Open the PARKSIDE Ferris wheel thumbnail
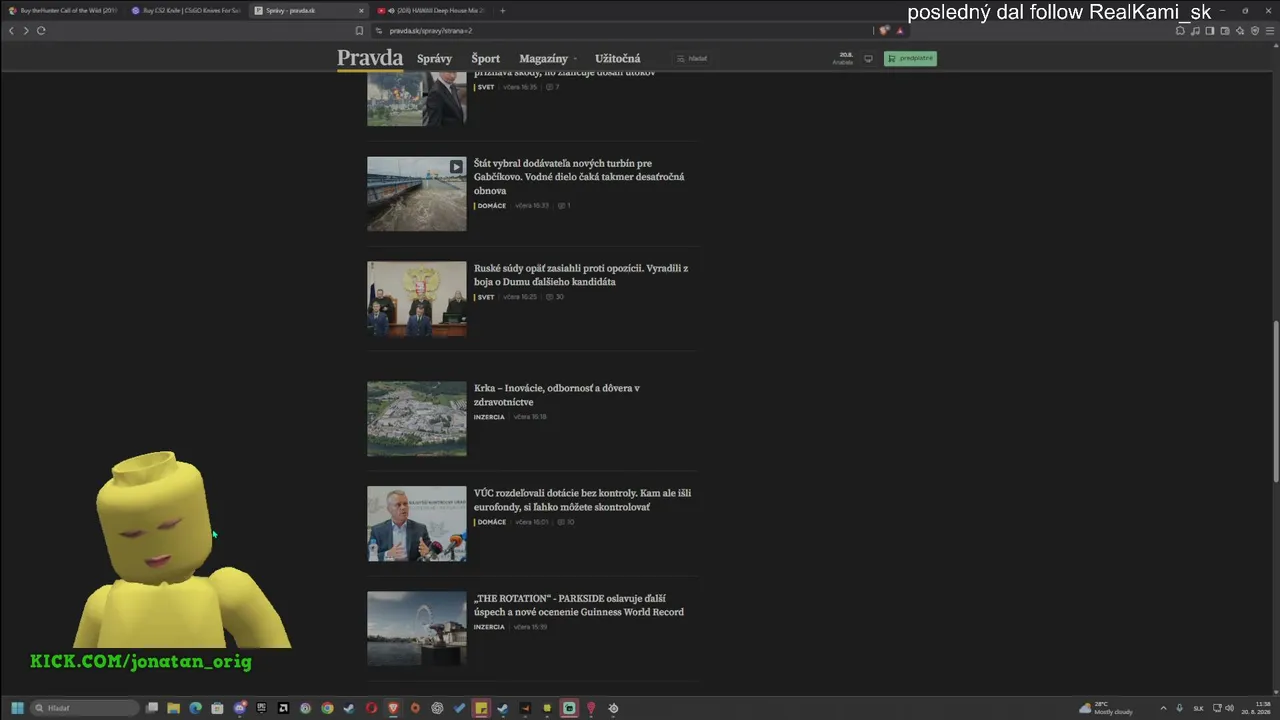This screenshot has width=1280, height=720. (x=416, y=629)
